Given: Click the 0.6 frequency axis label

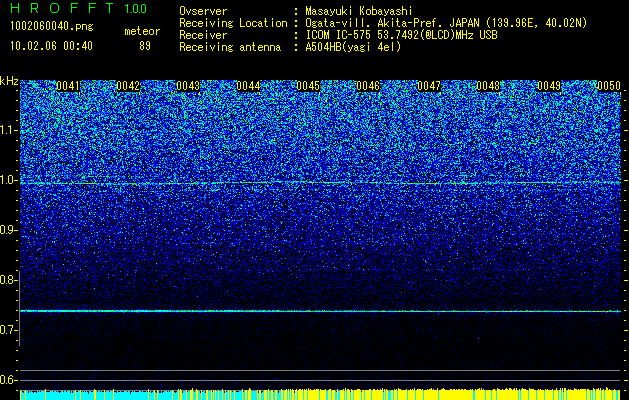Looking at the screenshot, I should 7,380.
